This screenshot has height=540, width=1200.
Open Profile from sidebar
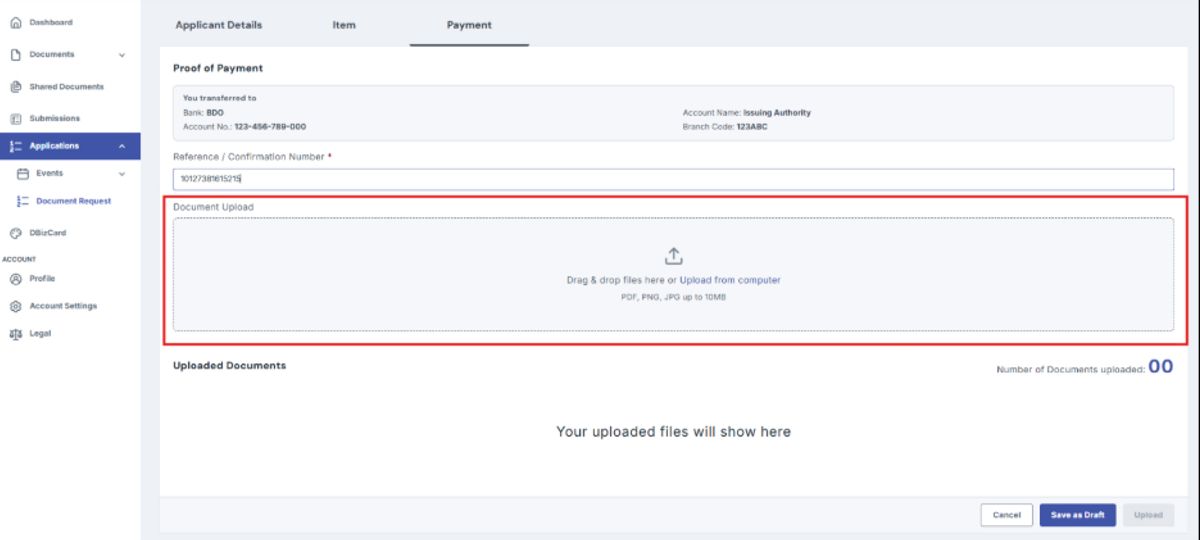click(42, 279)
